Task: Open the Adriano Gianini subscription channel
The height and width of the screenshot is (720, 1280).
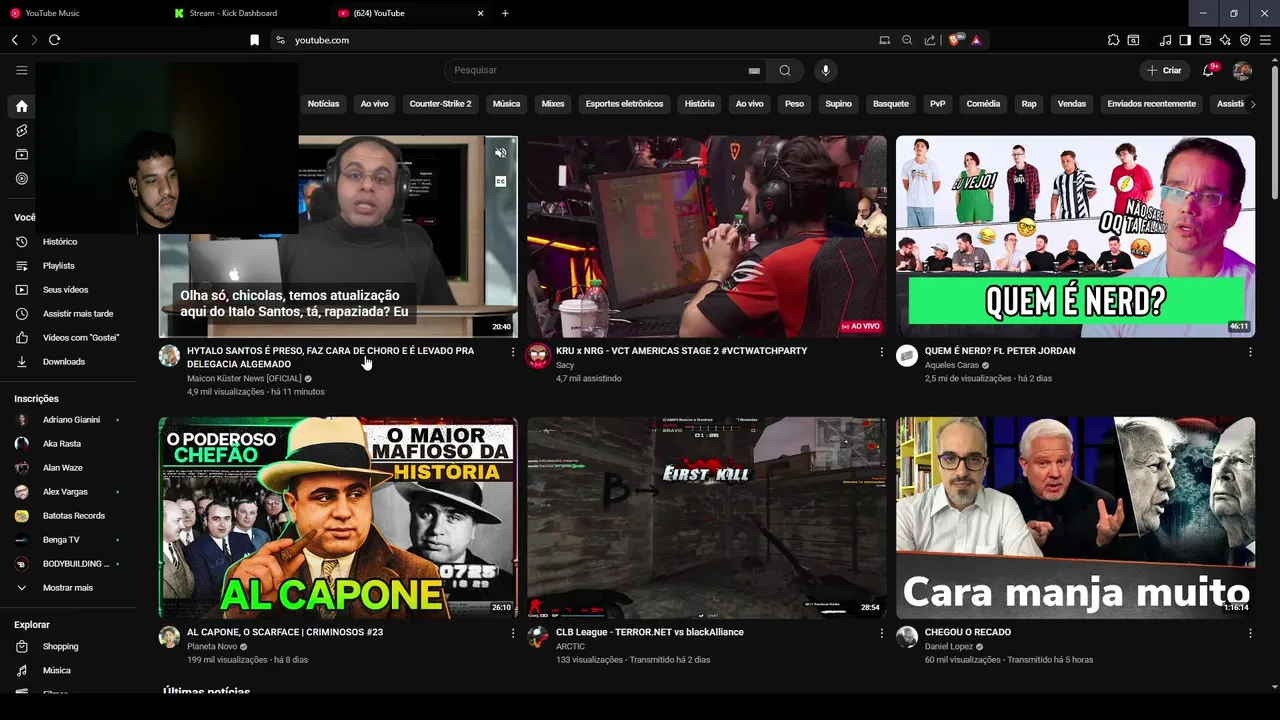Action: point(71,420)
